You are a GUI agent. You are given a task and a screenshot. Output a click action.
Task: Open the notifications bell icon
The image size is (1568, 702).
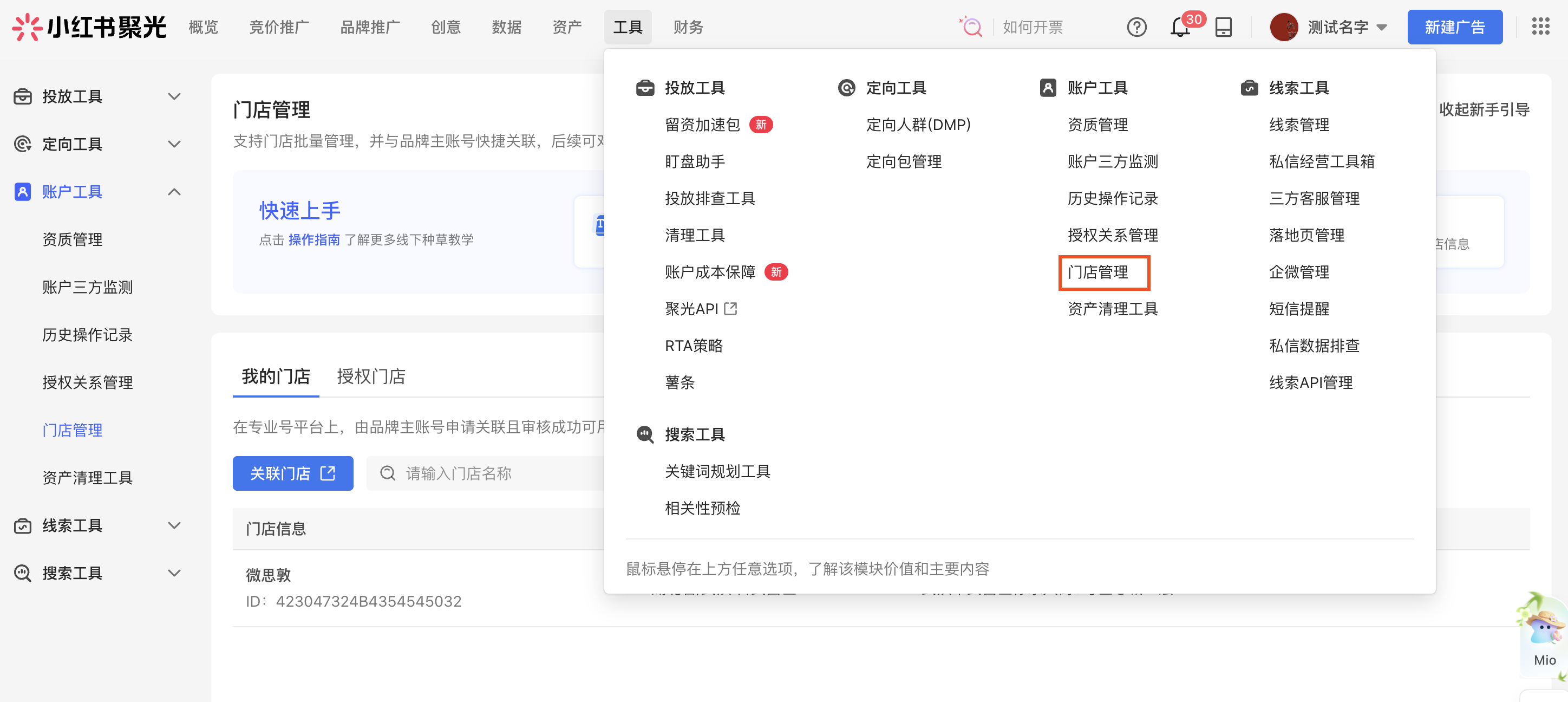[x=1180, y=28]
